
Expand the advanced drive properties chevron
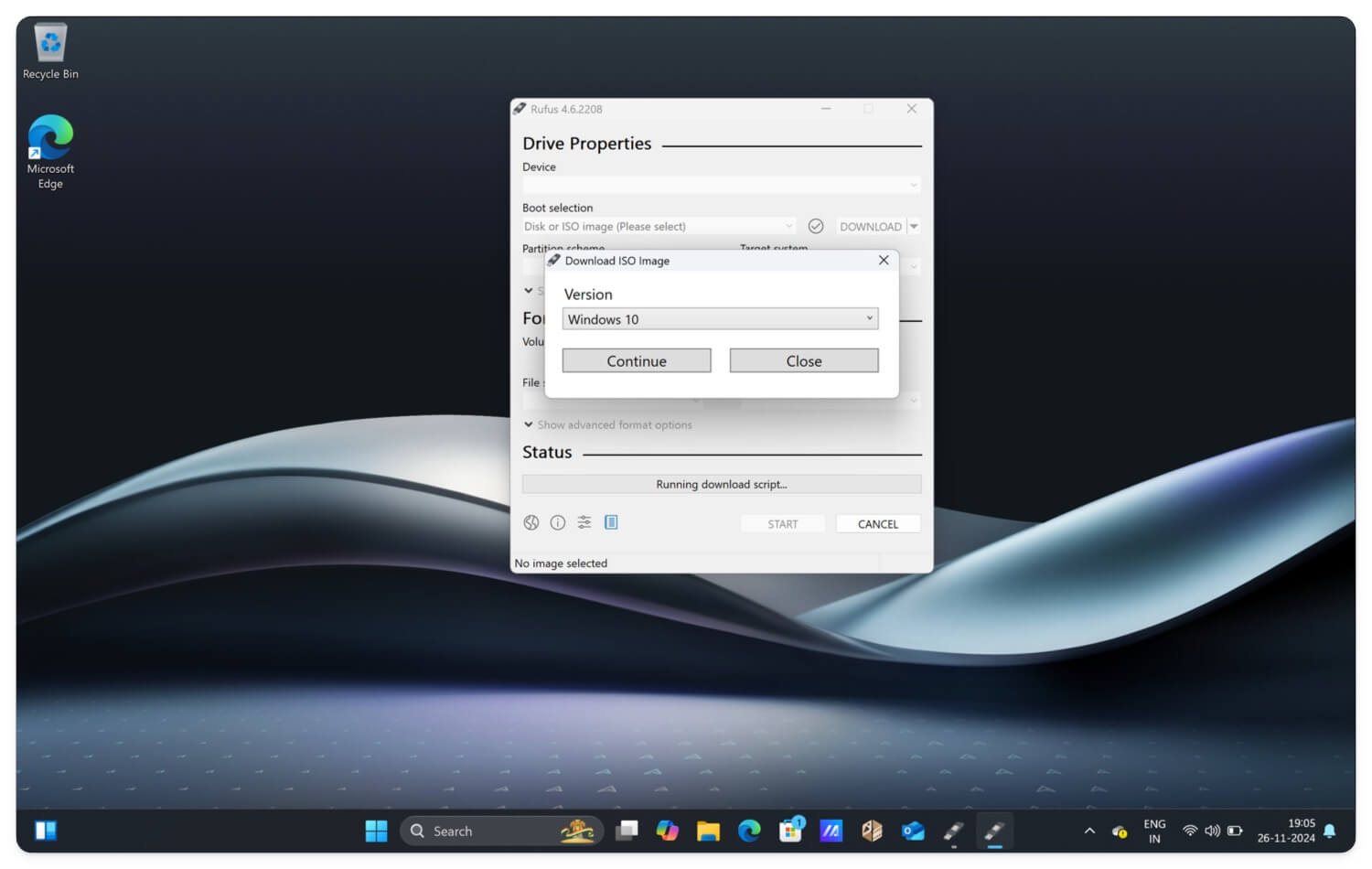[x=529, y=291]
